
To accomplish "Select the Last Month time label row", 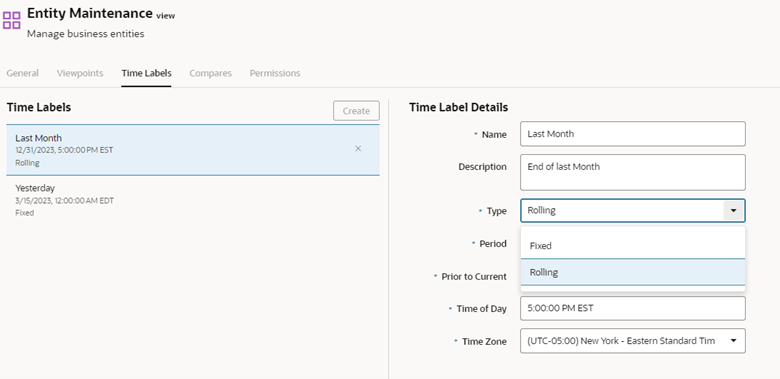I will [193, 150].
